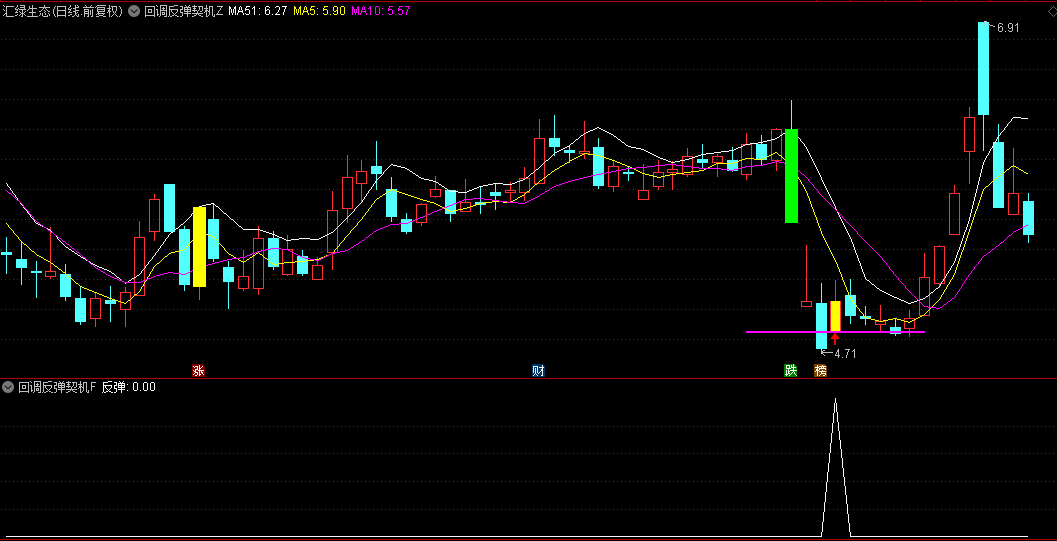Viewport: 1057px width, 541px height.
Task: Click the big green candle above 跌
Action: pos(791,176)
